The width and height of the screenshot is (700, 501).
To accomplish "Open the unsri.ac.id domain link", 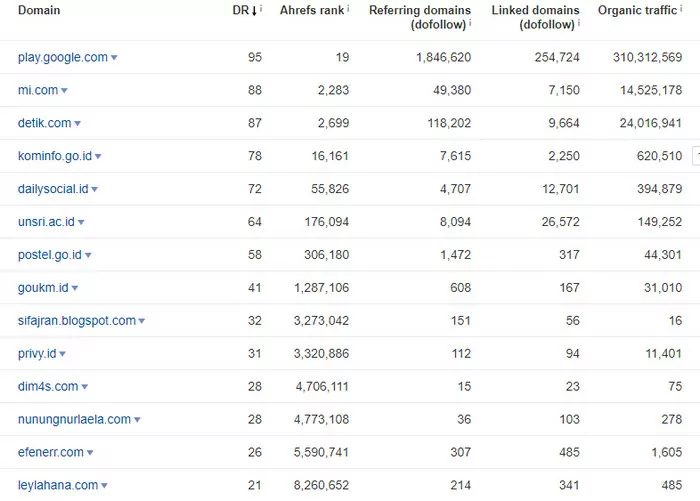I will (x=46, y=222).
